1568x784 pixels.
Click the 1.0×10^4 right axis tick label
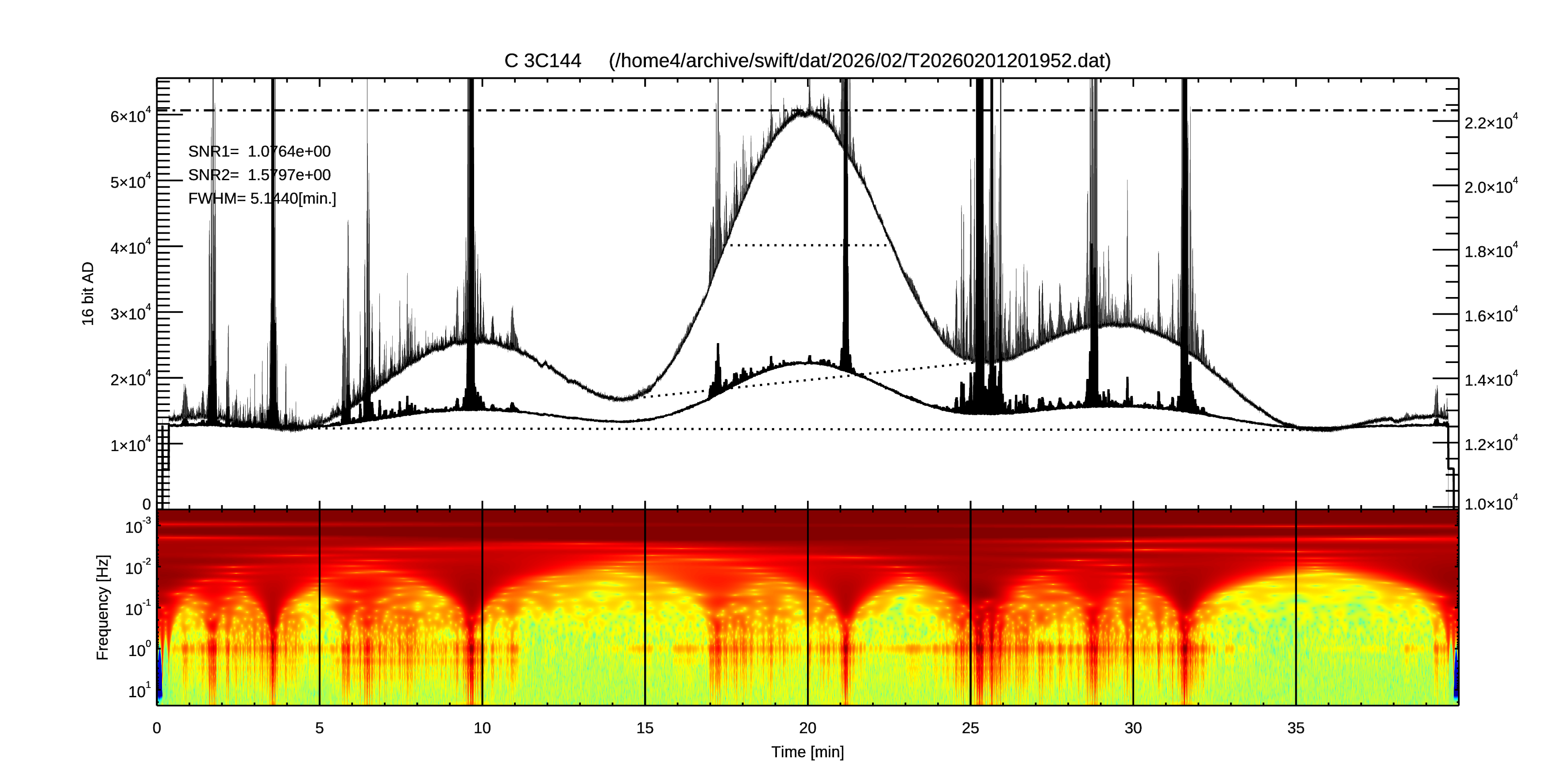coord(1491,503)
